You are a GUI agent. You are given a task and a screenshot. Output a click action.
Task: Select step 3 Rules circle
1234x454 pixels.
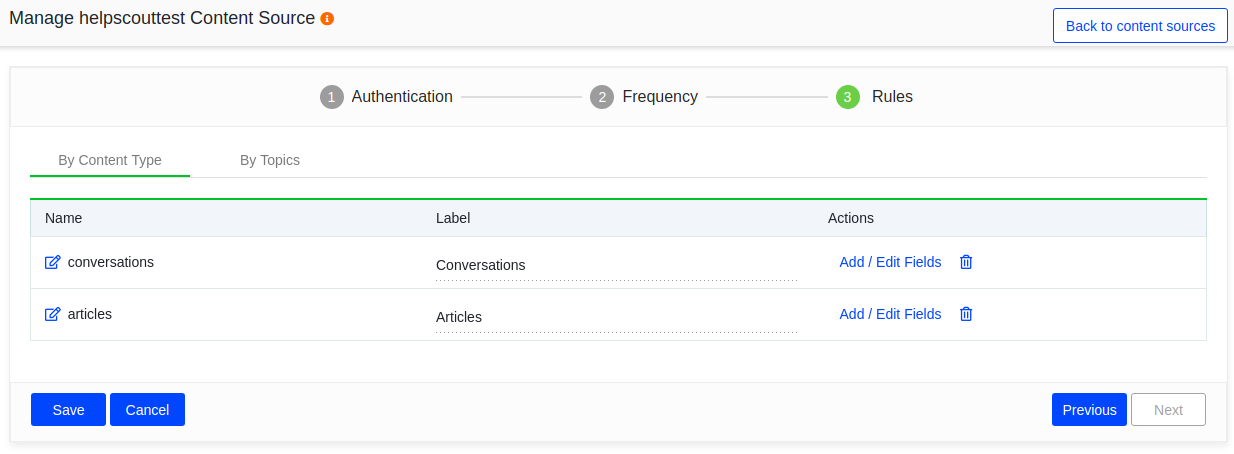pos(848,97)
